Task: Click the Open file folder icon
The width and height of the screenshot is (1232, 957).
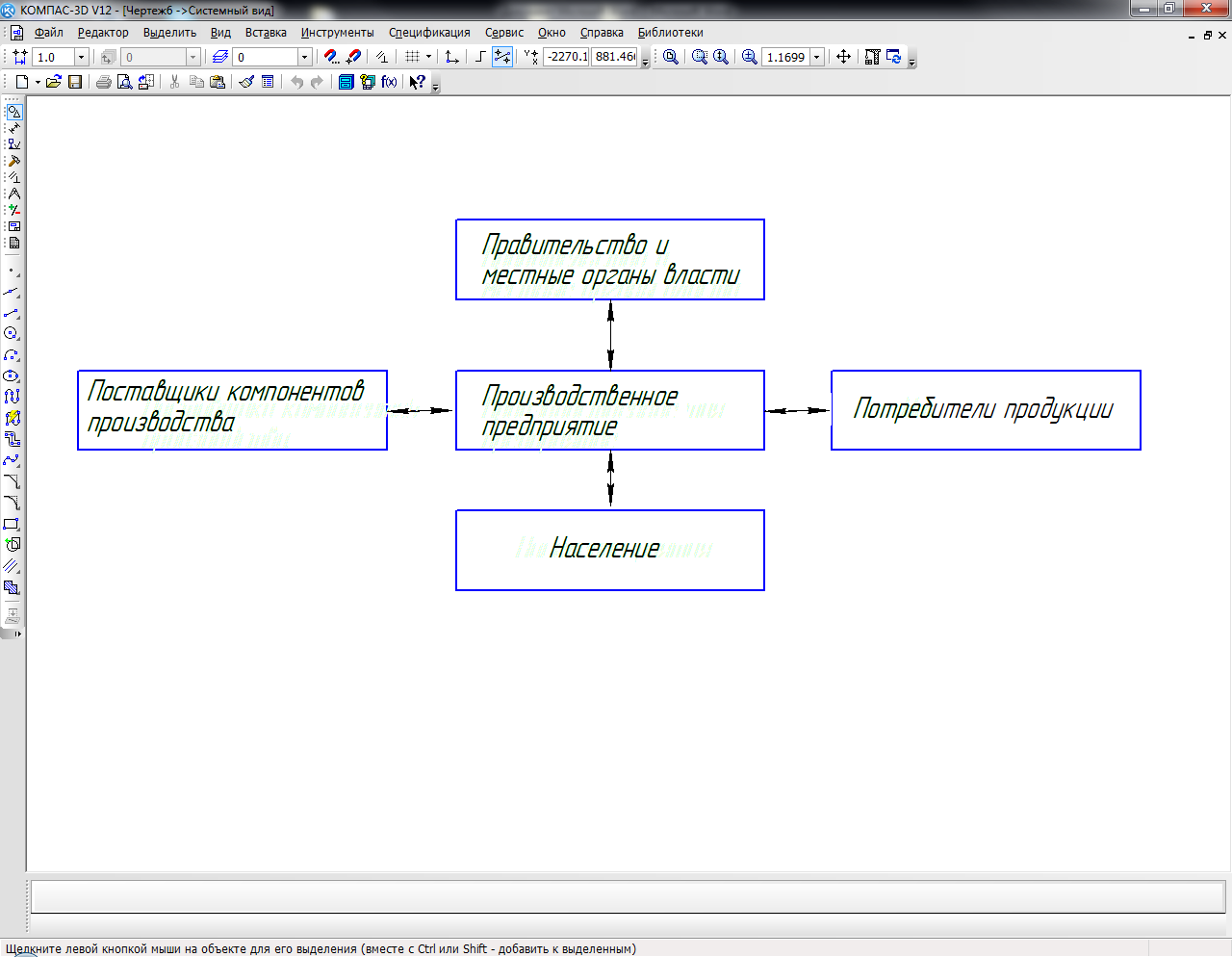Action: [x=54, y=82]
